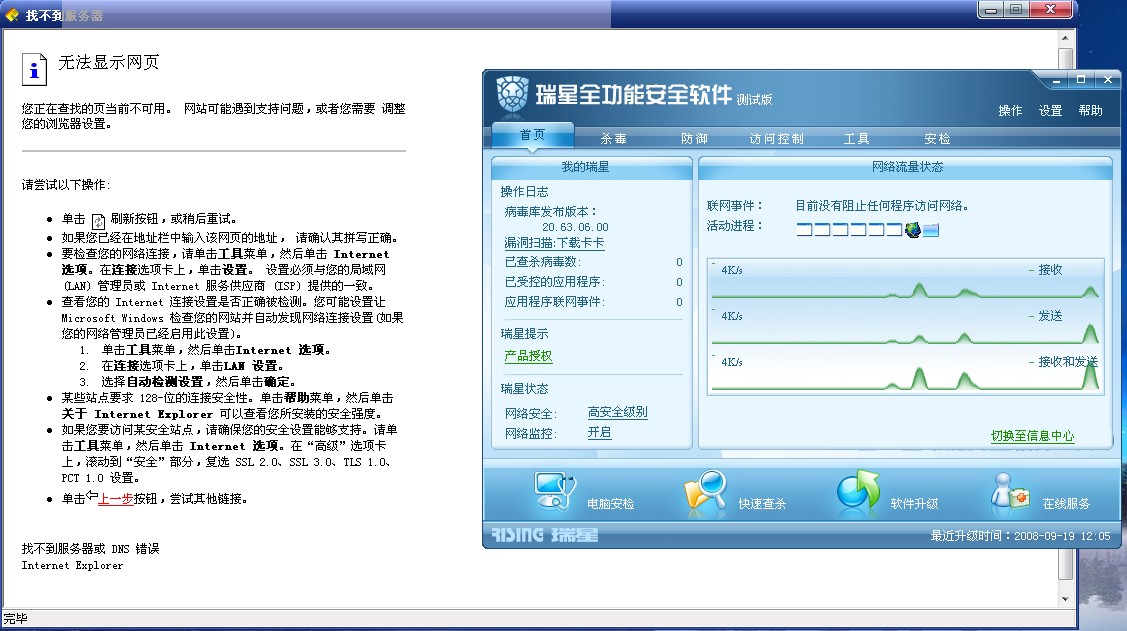
Task: Click 已受控的应用程序 row text
Action: tap(555, 282)
